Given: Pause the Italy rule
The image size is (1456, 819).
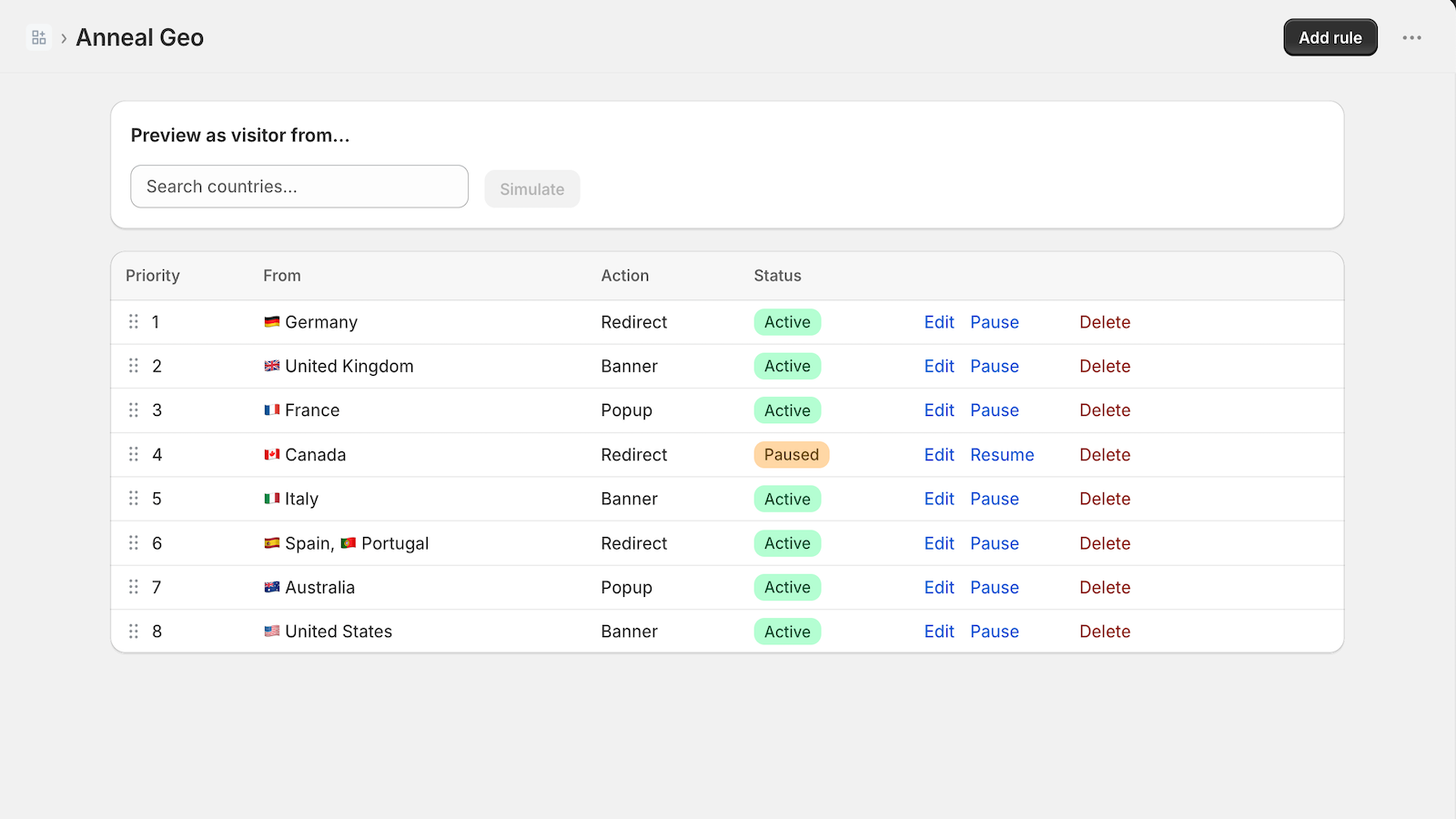Looking at the screenshot, I should 995,499.
